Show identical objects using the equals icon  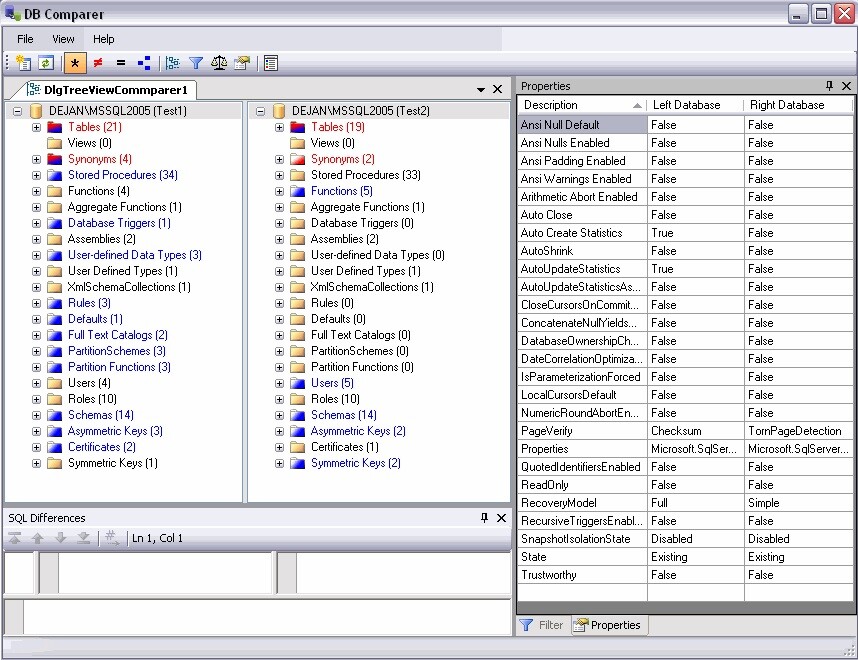(120, 62)
